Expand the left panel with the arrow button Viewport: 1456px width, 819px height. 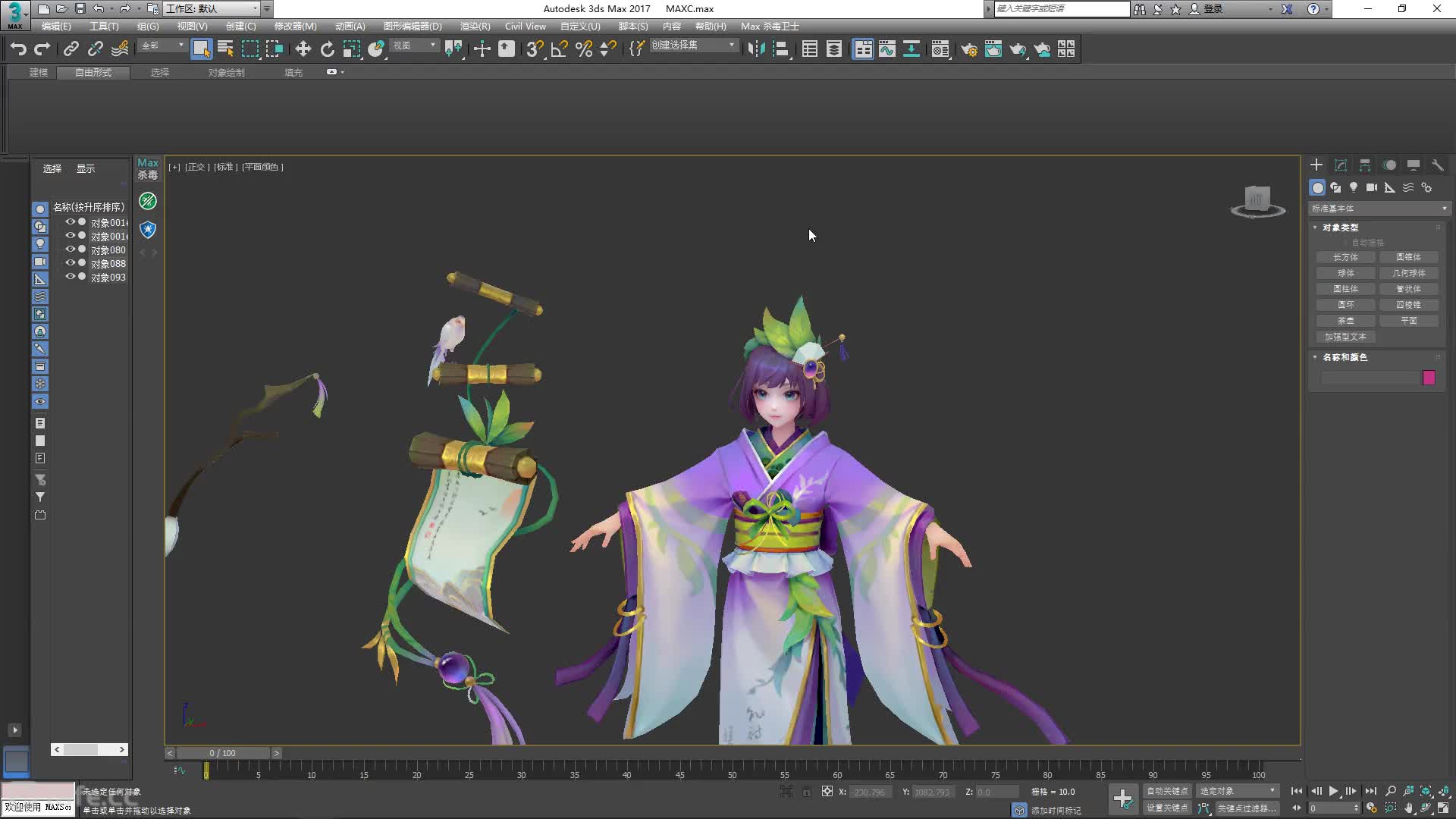14,730
